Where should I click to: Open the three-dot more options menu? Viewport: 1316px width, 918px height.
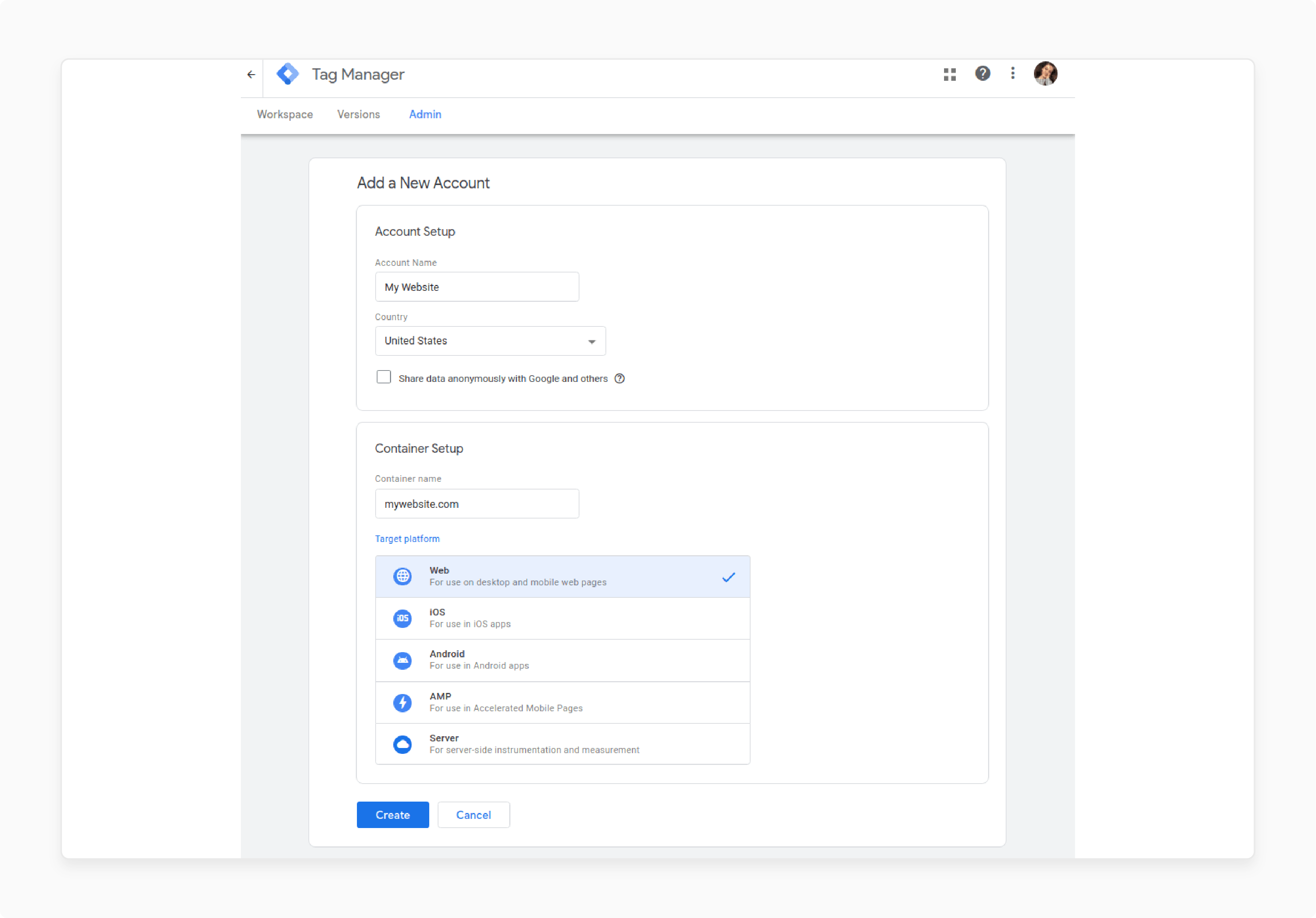click(x=1012, y=73)
